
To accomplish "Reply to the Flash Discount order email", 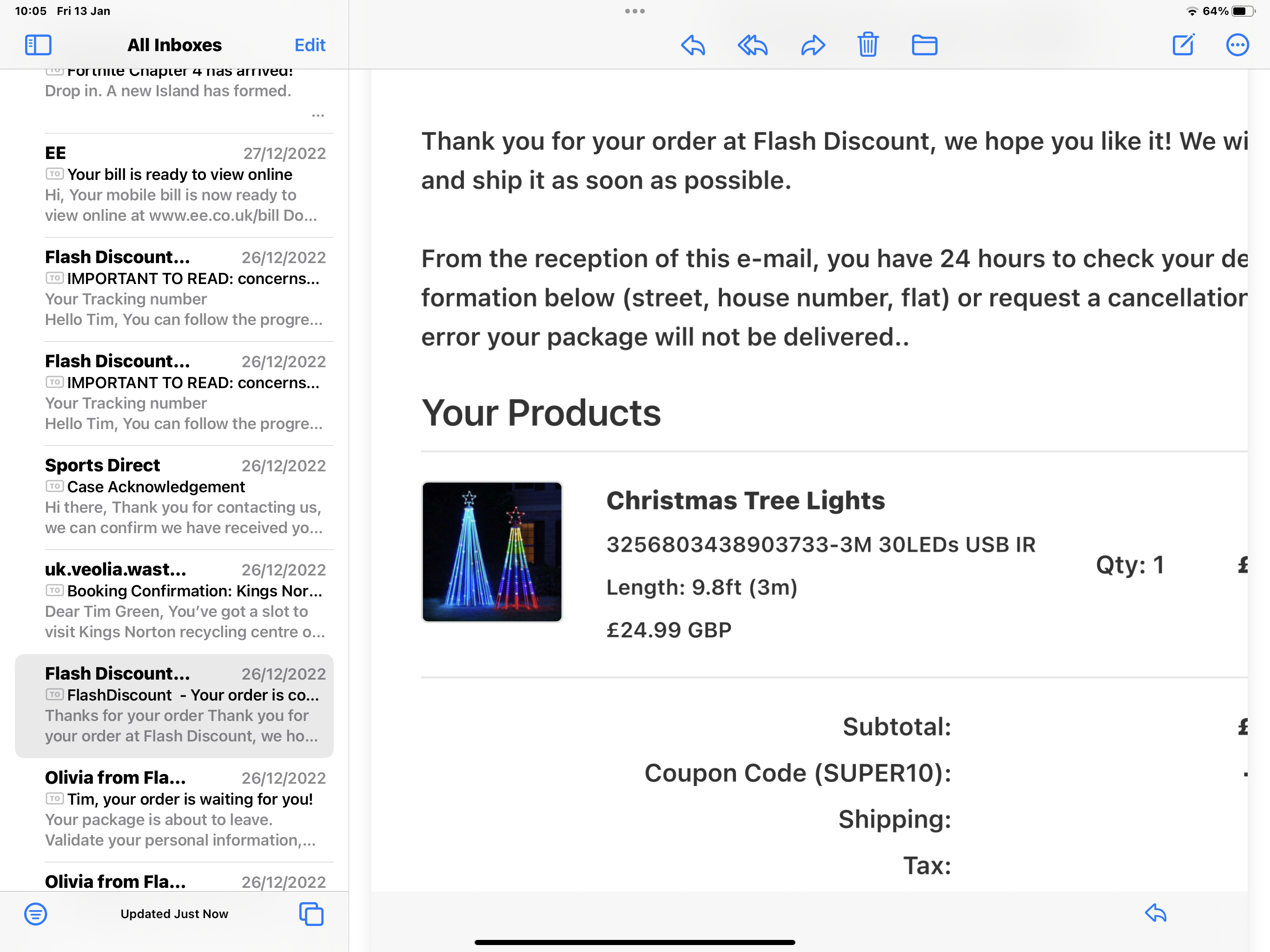I will [693, 45].
